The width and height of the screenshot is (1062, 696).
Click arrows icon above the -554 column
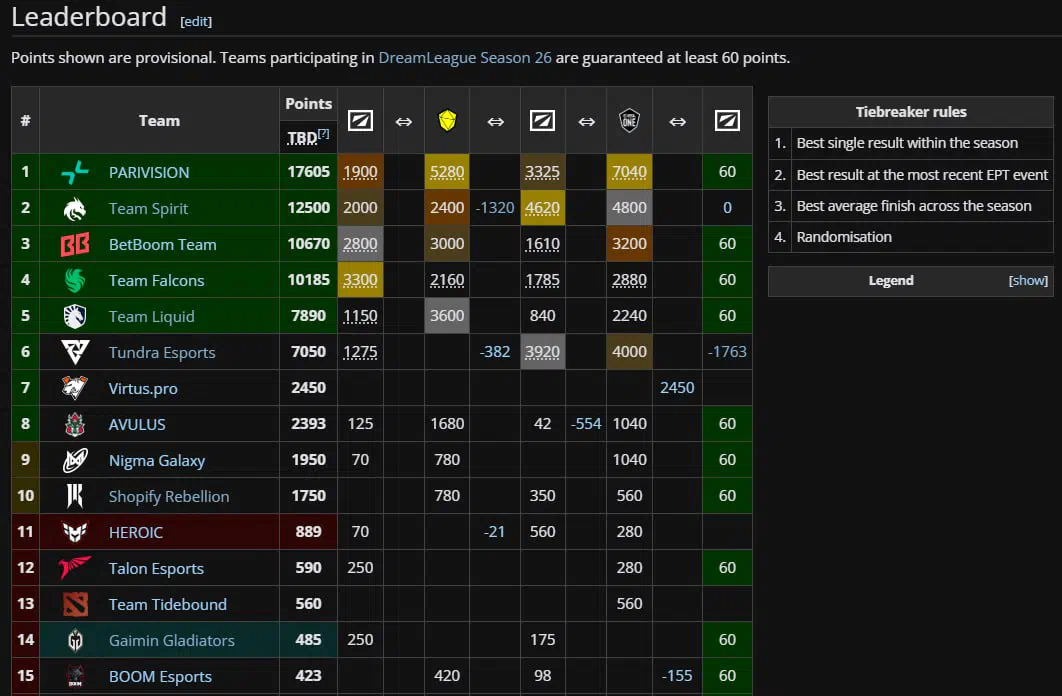[x=587, y=122]
